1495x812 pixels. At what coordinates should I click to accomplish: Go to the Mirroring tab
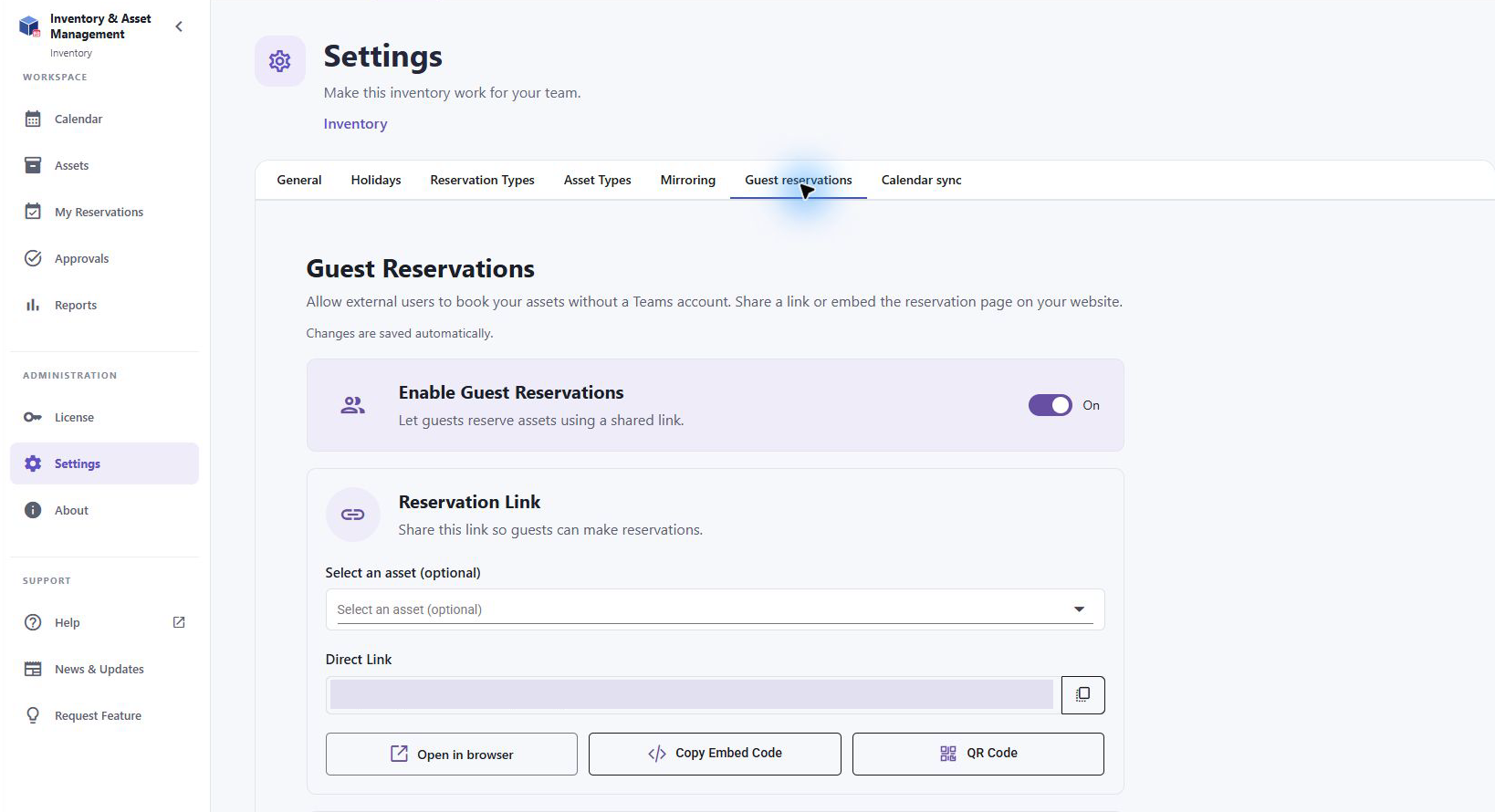688,180
